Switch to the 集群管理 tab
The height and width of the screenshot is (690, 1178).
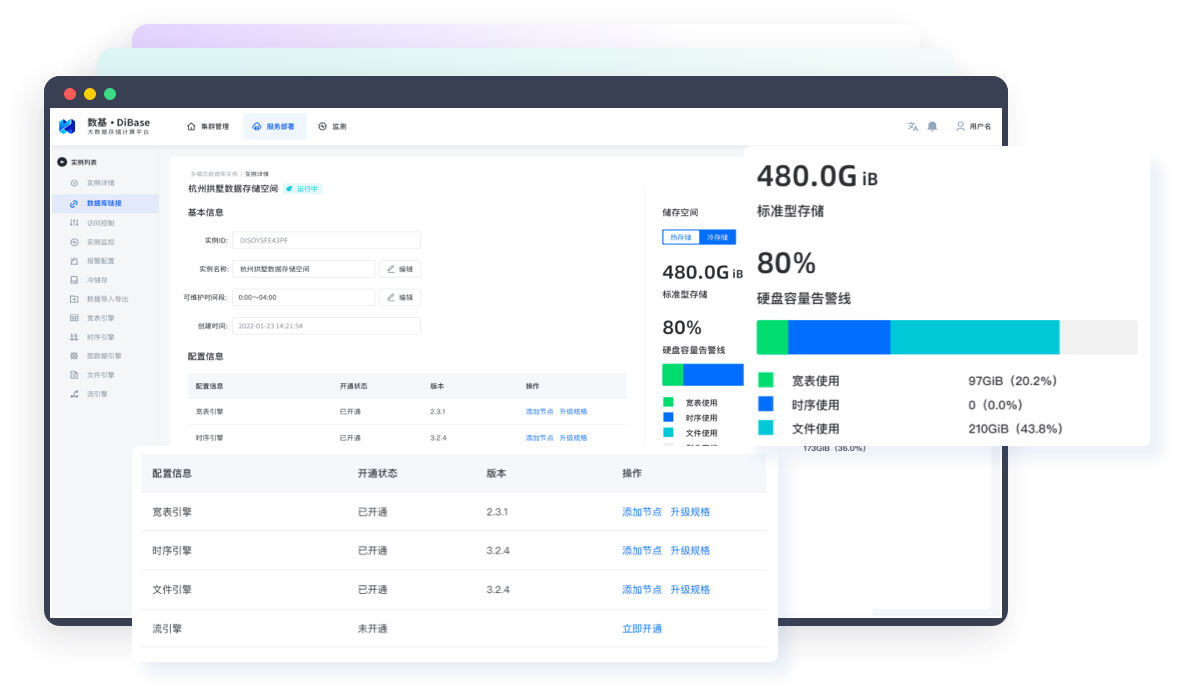tap(208, 126)
